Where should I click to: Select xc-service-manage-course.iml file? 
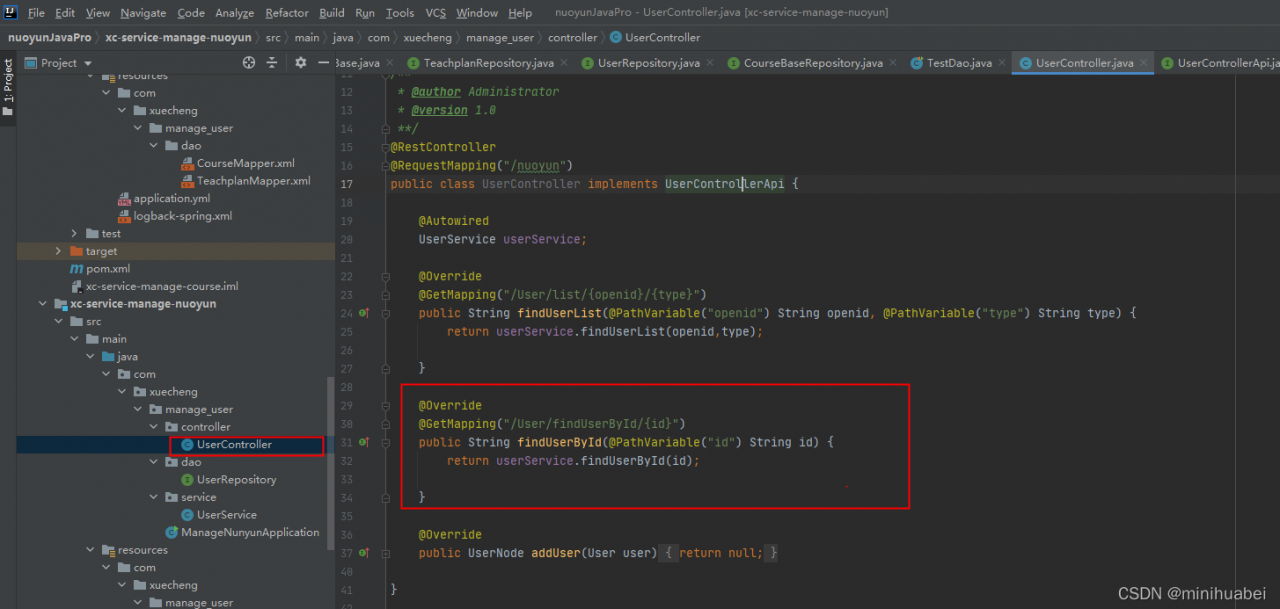point(154,286)
